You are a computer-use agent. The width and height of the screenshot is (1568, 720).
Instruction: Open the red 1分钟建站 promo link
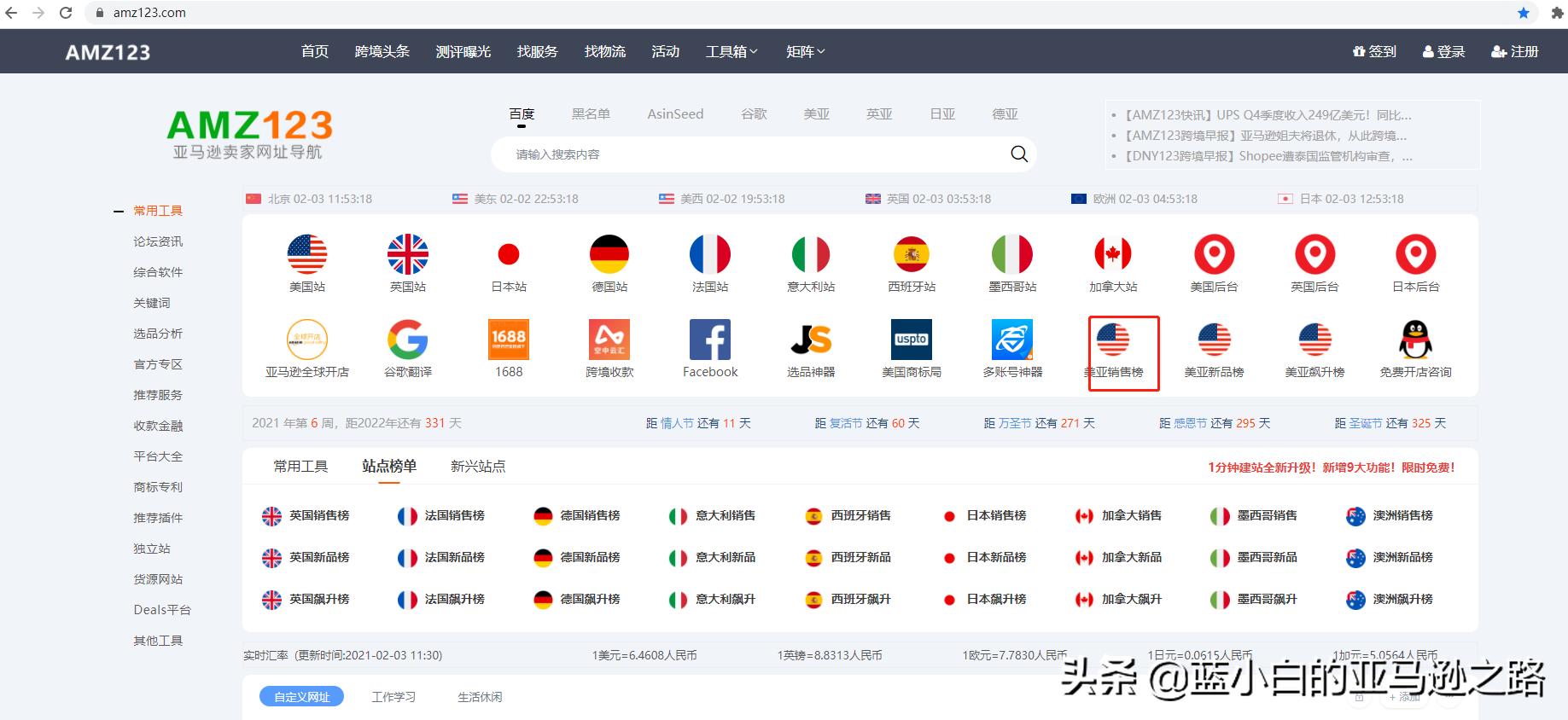1332,467
